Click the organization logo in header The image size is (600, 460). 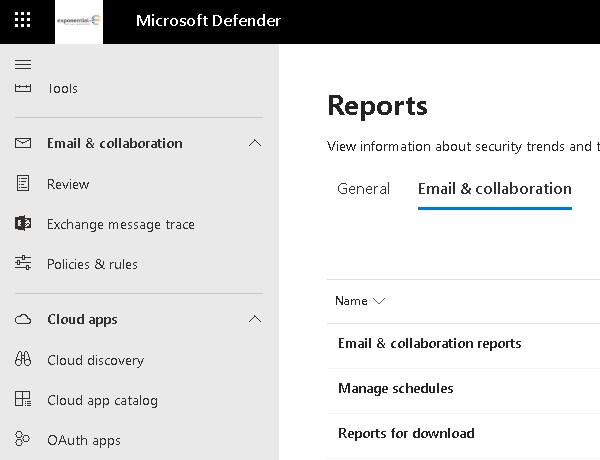(79, 21)
